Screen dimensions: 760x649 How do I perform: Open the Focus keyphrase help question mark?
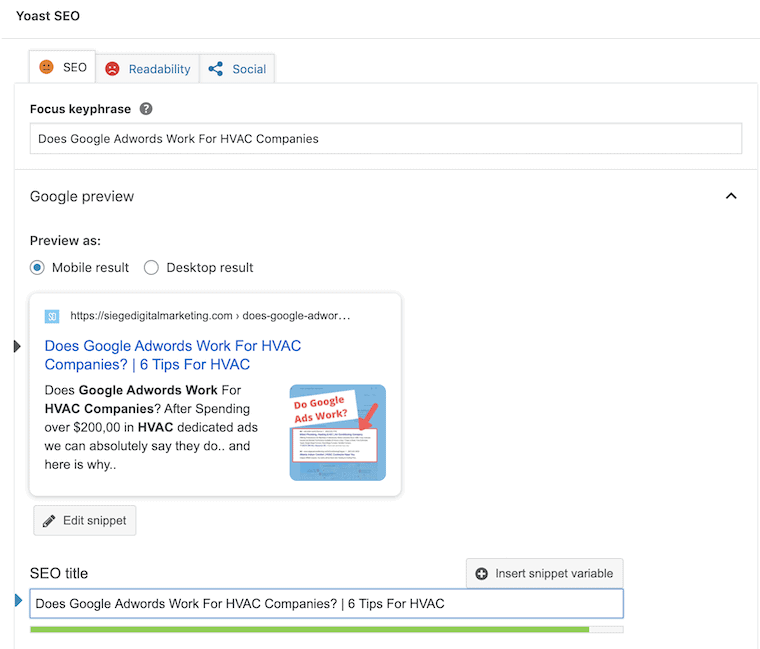pos(146,109)
